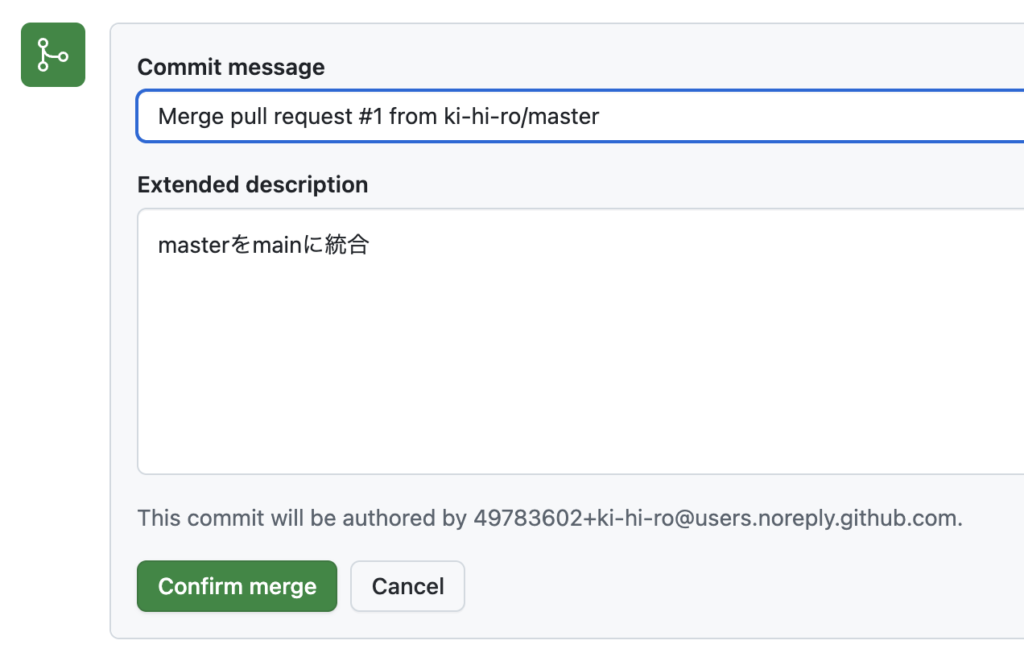Click the Commit message label
The width and height of the screenshot is (1024, 657).
(x=231, y=67)
